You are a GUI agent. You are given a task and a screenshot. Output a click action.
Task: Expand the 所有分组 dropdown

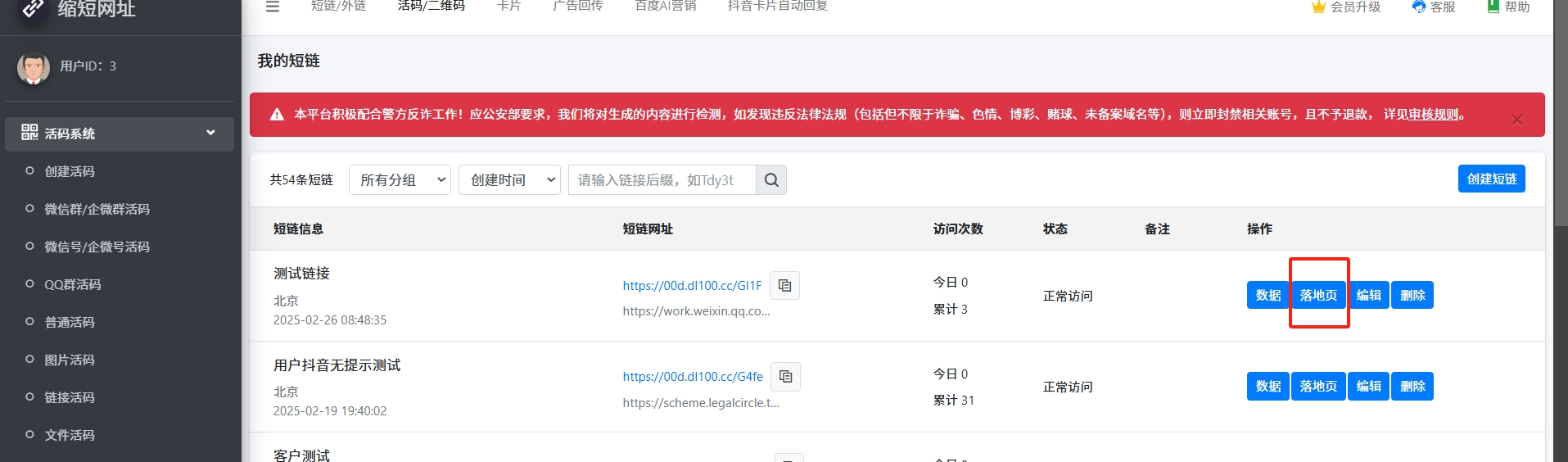point(400,180)
